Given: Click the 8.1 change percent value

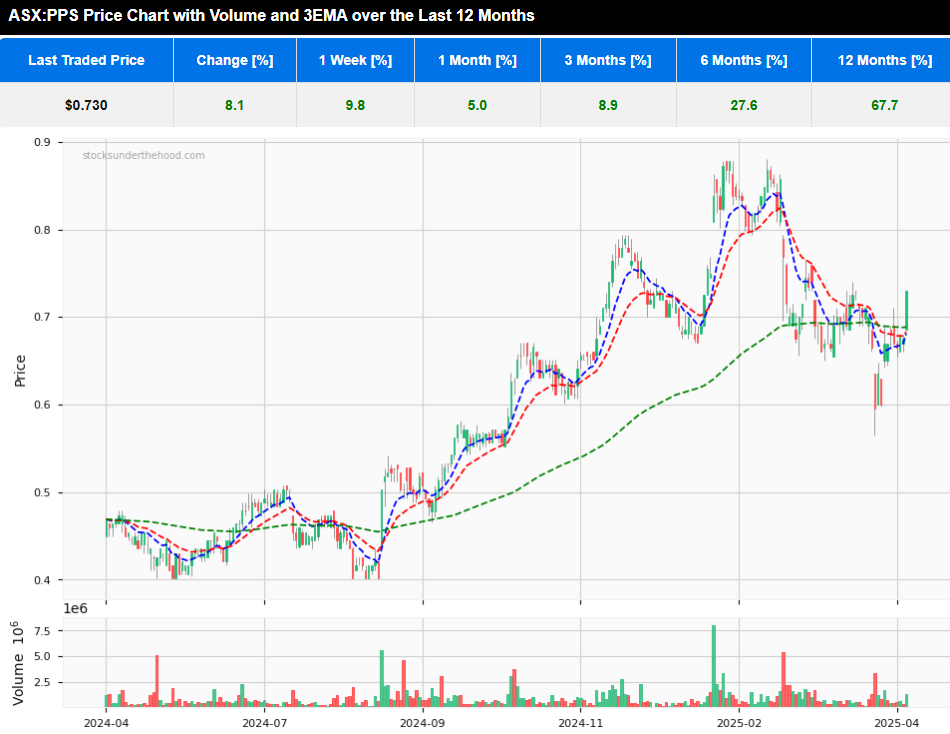Looking at the screenshot, I should (x=234, y=105).
